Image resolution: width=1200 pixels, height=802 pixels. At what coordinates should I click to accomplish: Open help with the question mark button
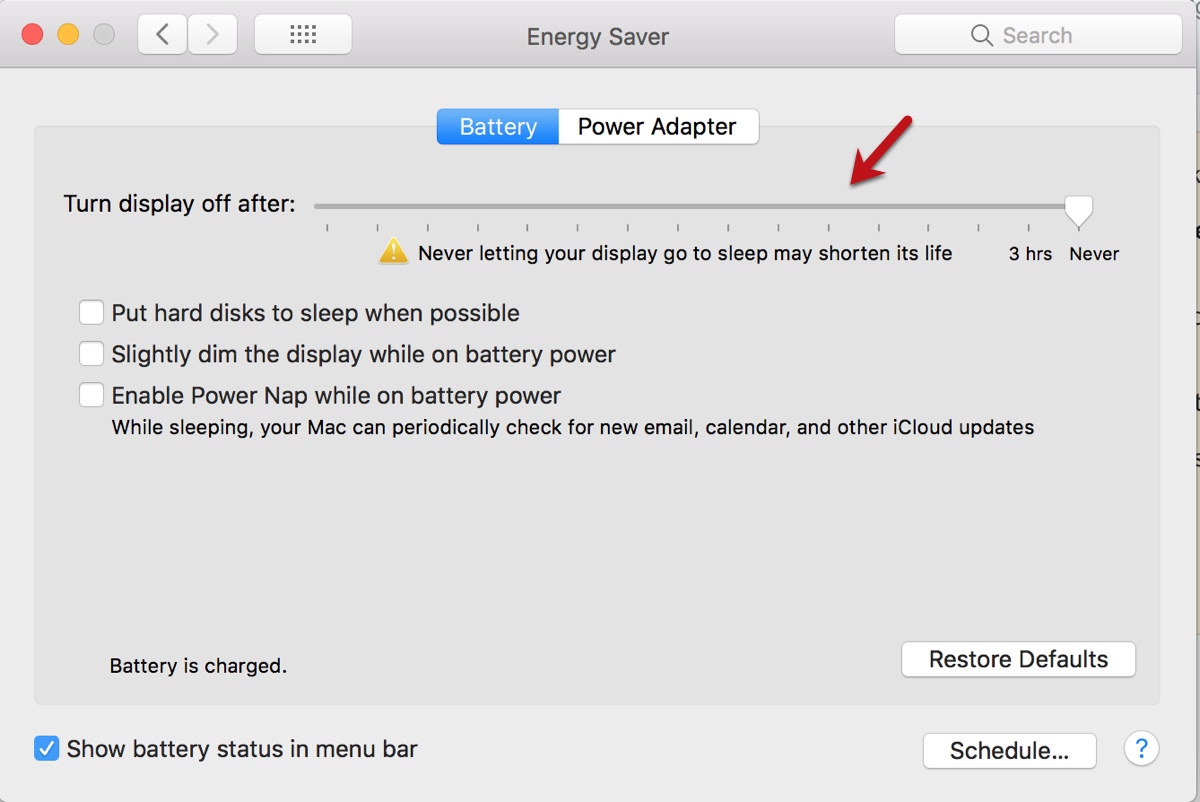point(1141,748)
